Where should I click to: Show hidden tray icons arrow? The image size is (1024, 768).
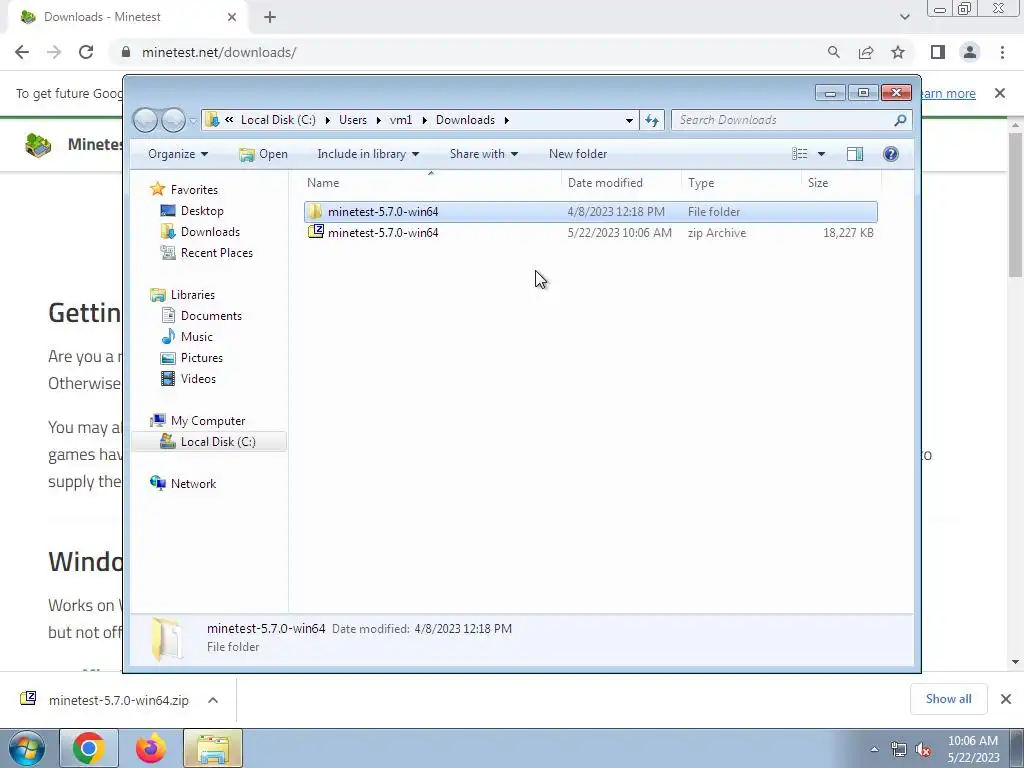(874, 750)
